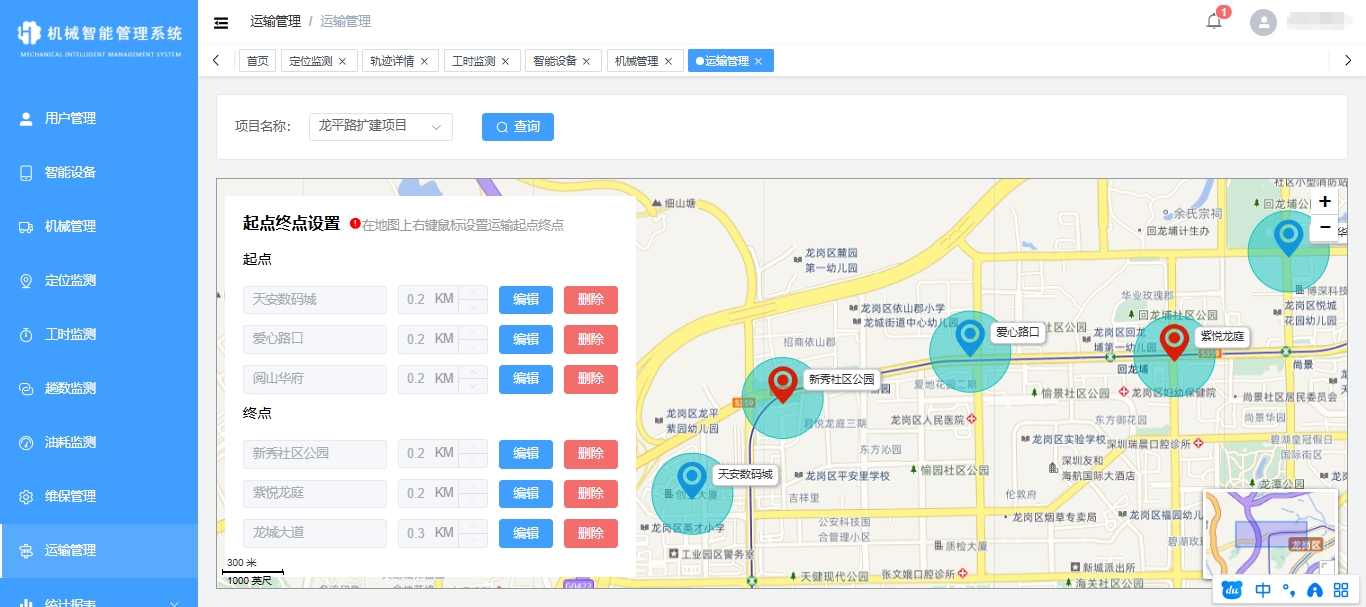The image size is (1366, 607).
Task: Click the 天安数码城 name input field
Action: click(x=315, y=300)
